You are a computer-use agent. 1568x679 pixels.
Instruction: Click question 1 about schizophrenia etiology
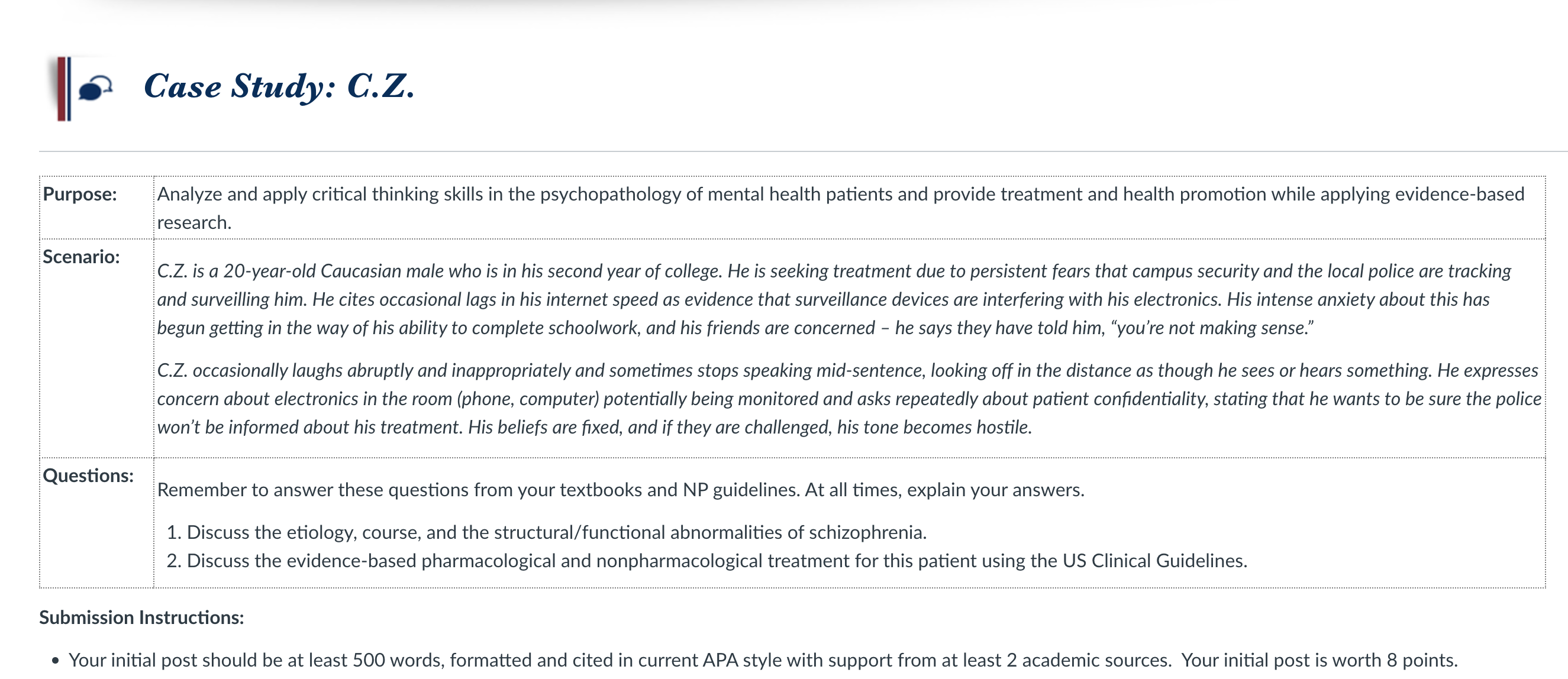546,532
